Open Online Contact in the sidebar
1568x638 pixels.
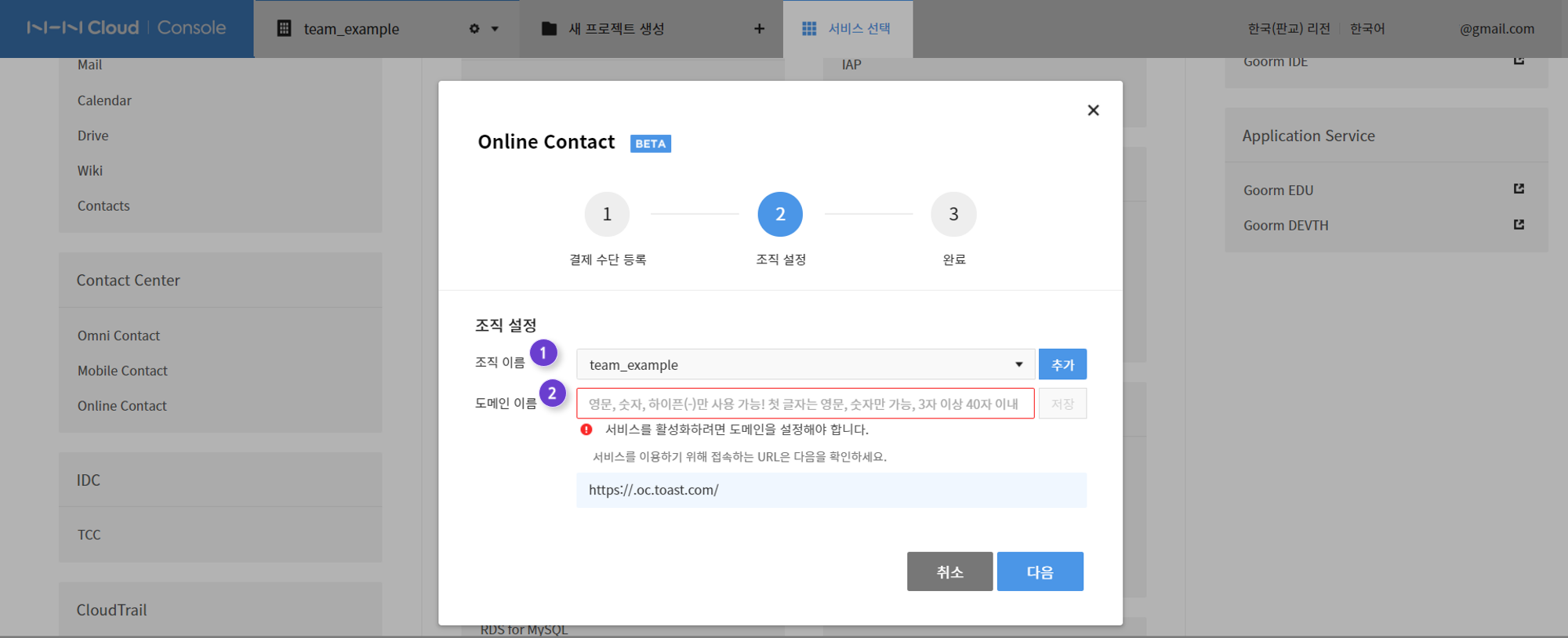[x=122, y=406]
